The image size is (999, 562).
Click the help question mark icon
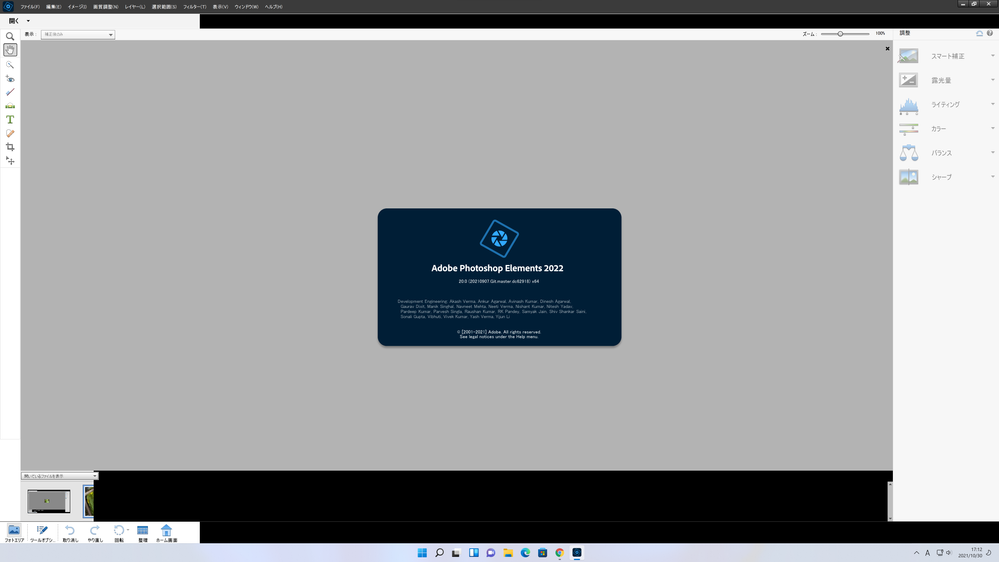[x=989, y=33]
